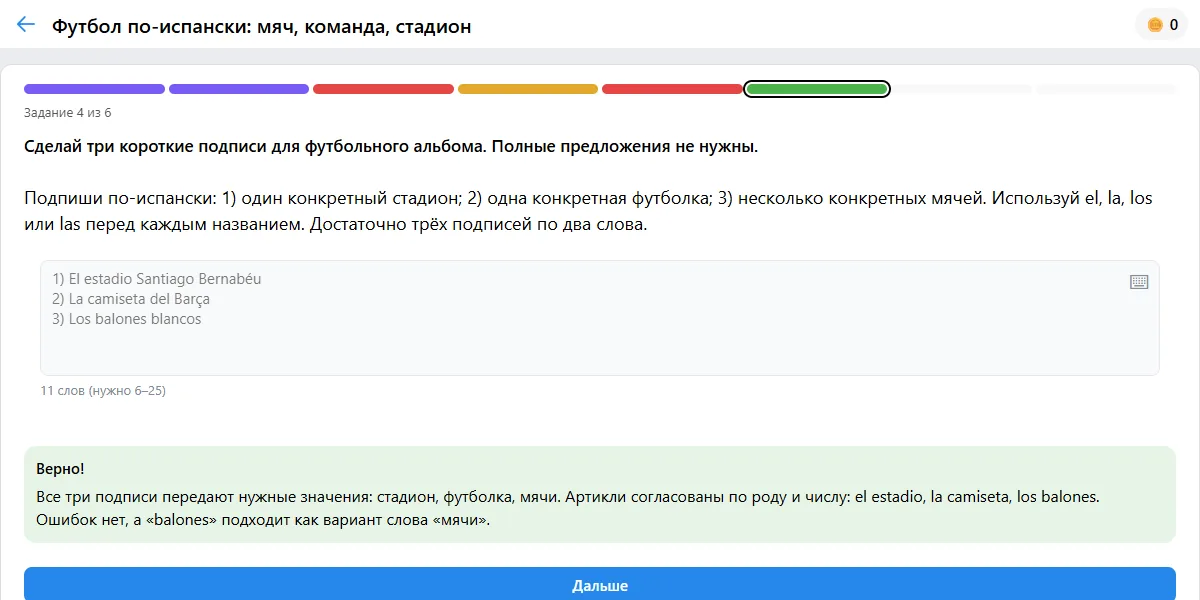The width and height of the screenshot is (1200, 600).
Task: Focus the Spanish captions answer text area
Action: pyautogui.click(x=600, y=318)
